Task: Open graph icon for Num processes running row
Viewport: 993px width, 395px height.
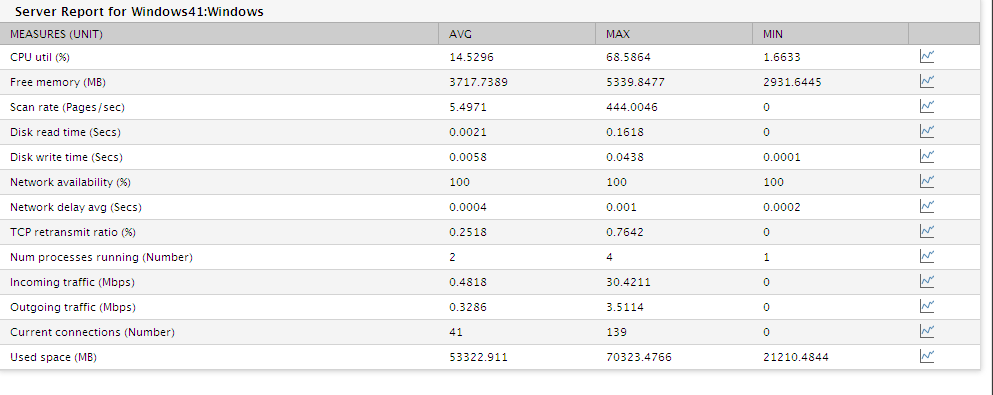Action: [927, 257]
